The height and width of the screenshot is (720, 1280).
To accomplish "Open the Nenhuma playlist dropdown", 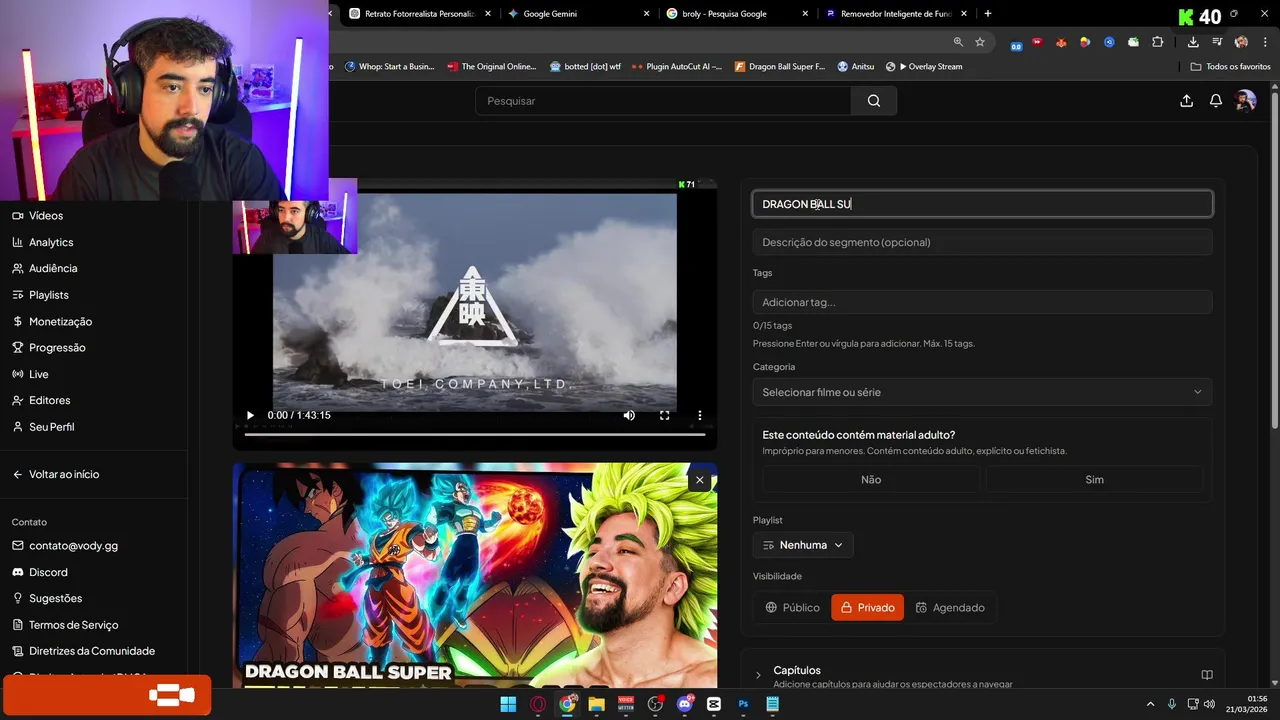I will [803, 545].
